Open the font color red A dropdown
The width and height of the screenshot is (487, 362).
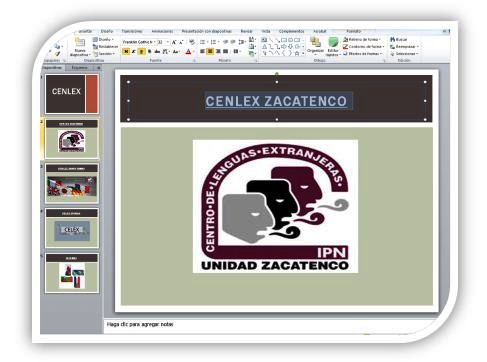point(189,52)
